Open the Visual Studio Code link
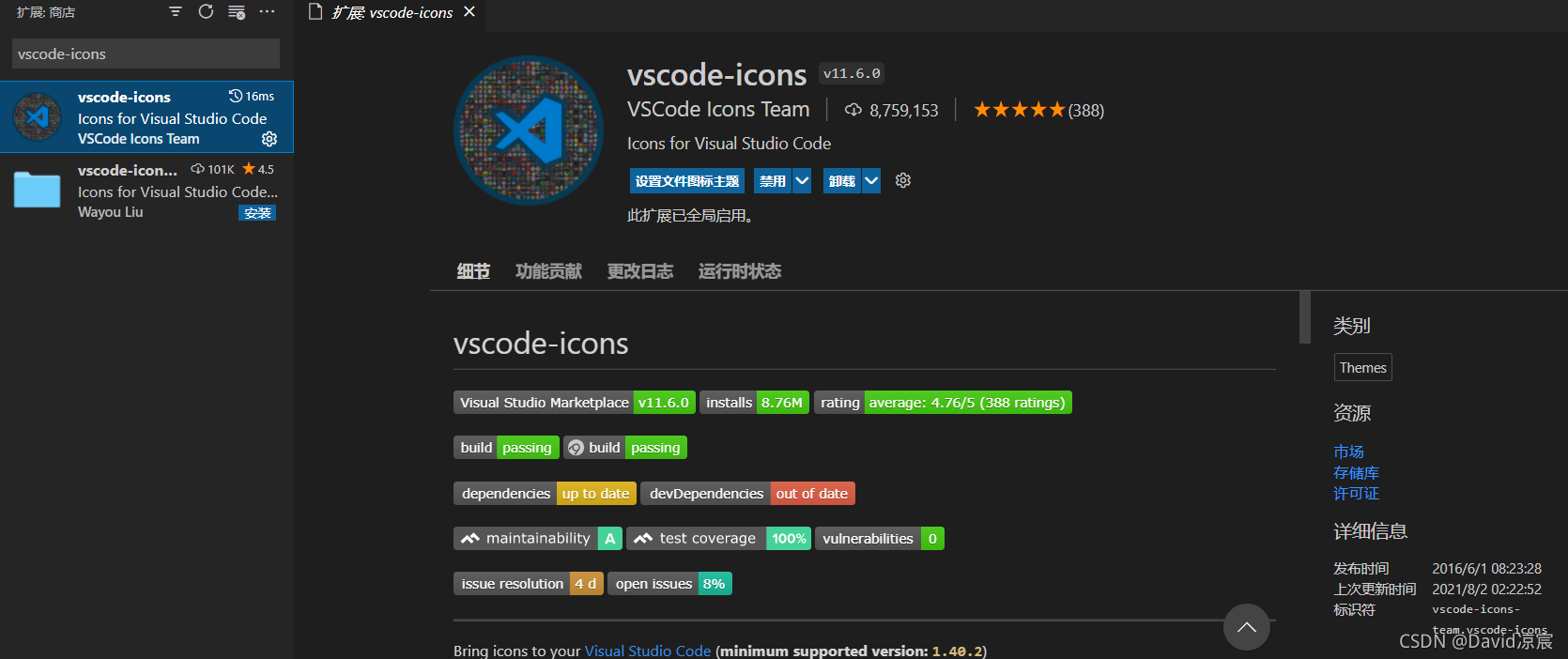The width and height of the screenshot is (1568, 659). 647,651
